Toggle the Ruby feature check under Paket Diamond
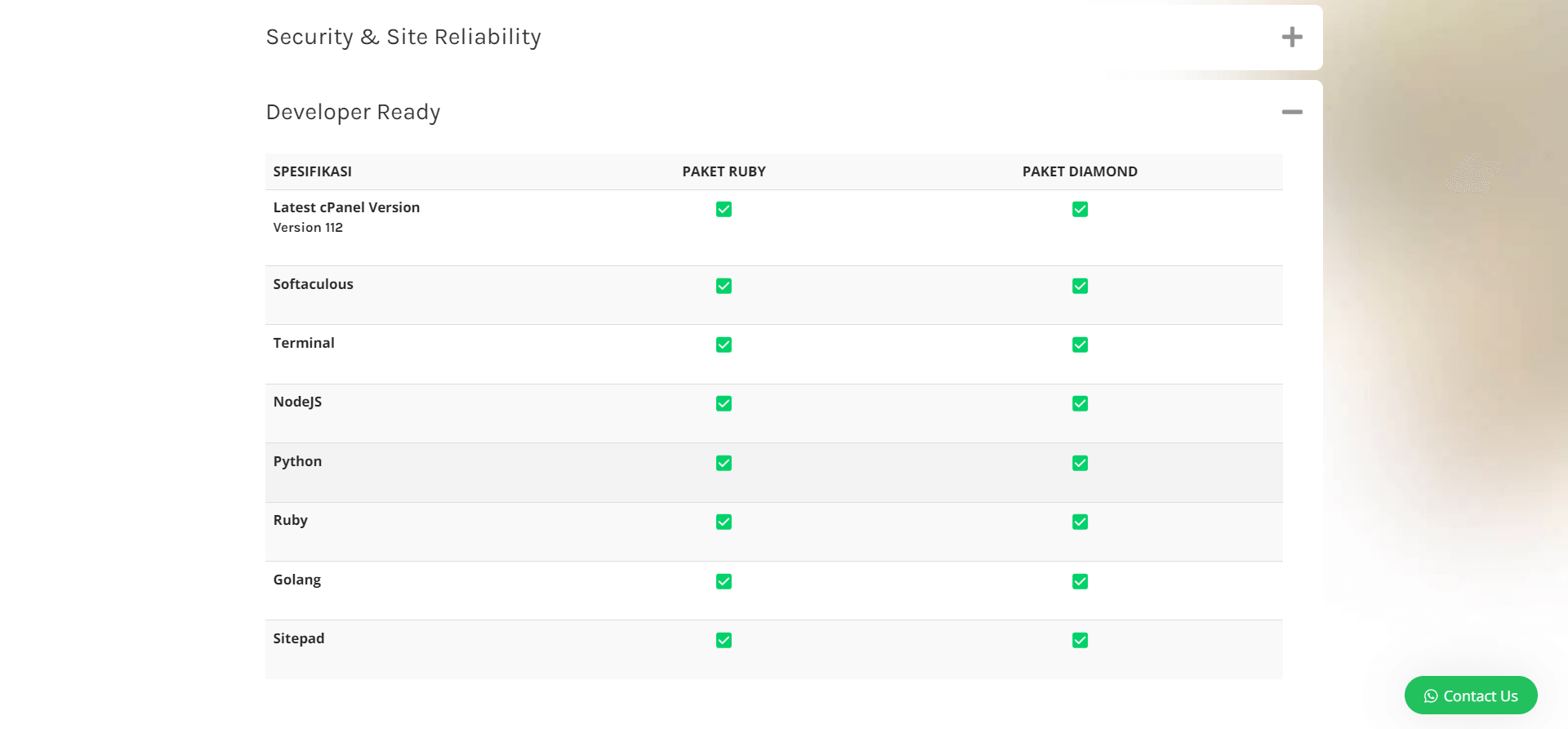1568x729 pixels. click(1080, 522)
